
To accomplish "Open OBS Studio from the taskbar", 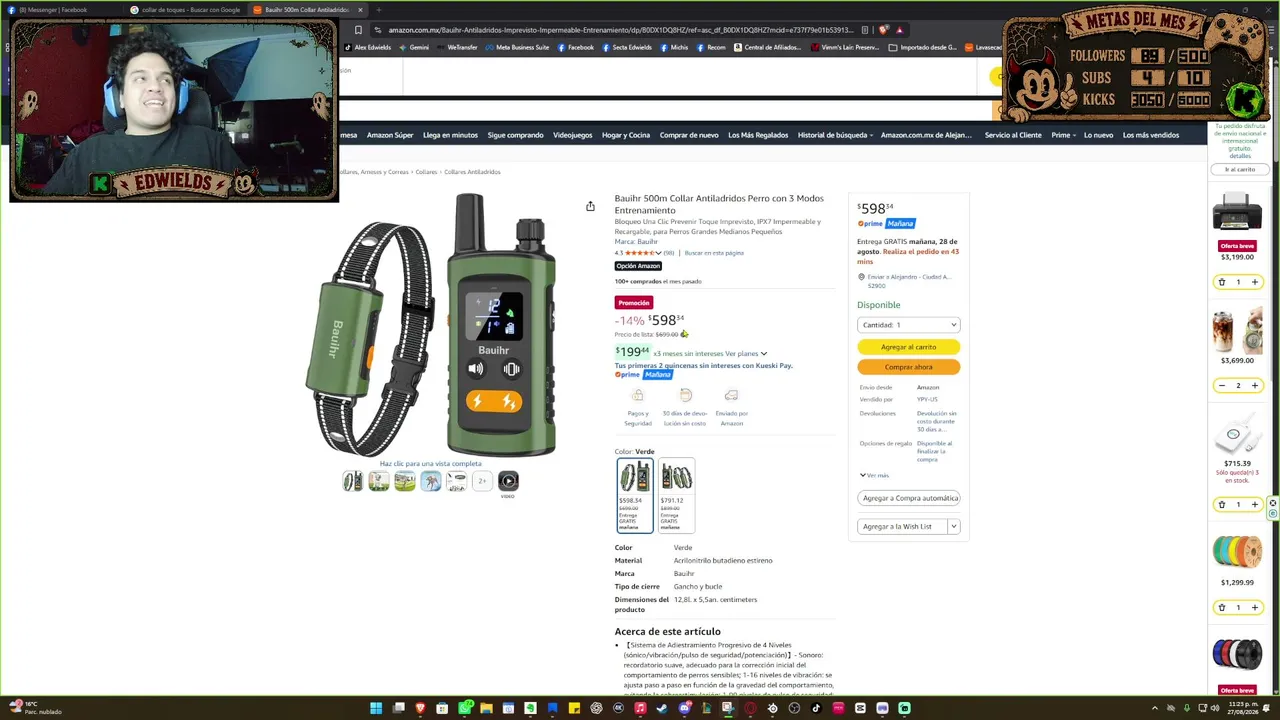I will (794, 708).
